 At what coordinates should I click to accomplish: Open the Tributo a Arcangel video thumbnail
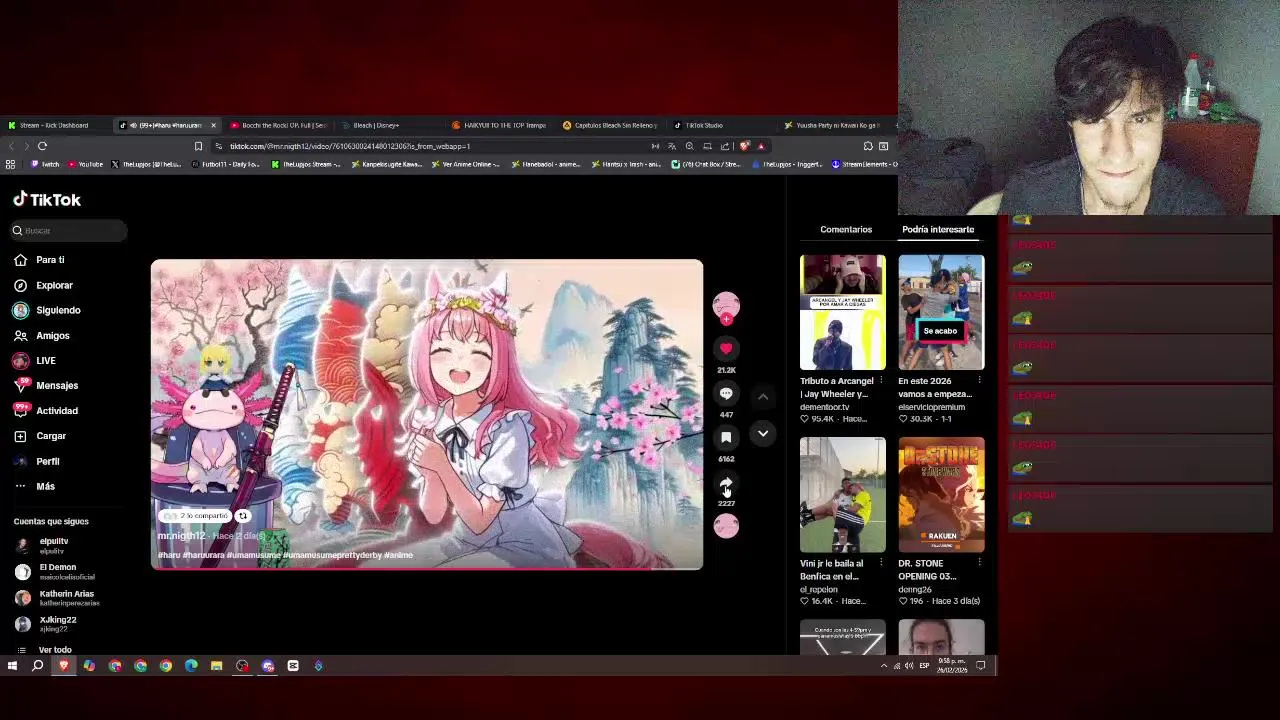click(x=843, y=312)
